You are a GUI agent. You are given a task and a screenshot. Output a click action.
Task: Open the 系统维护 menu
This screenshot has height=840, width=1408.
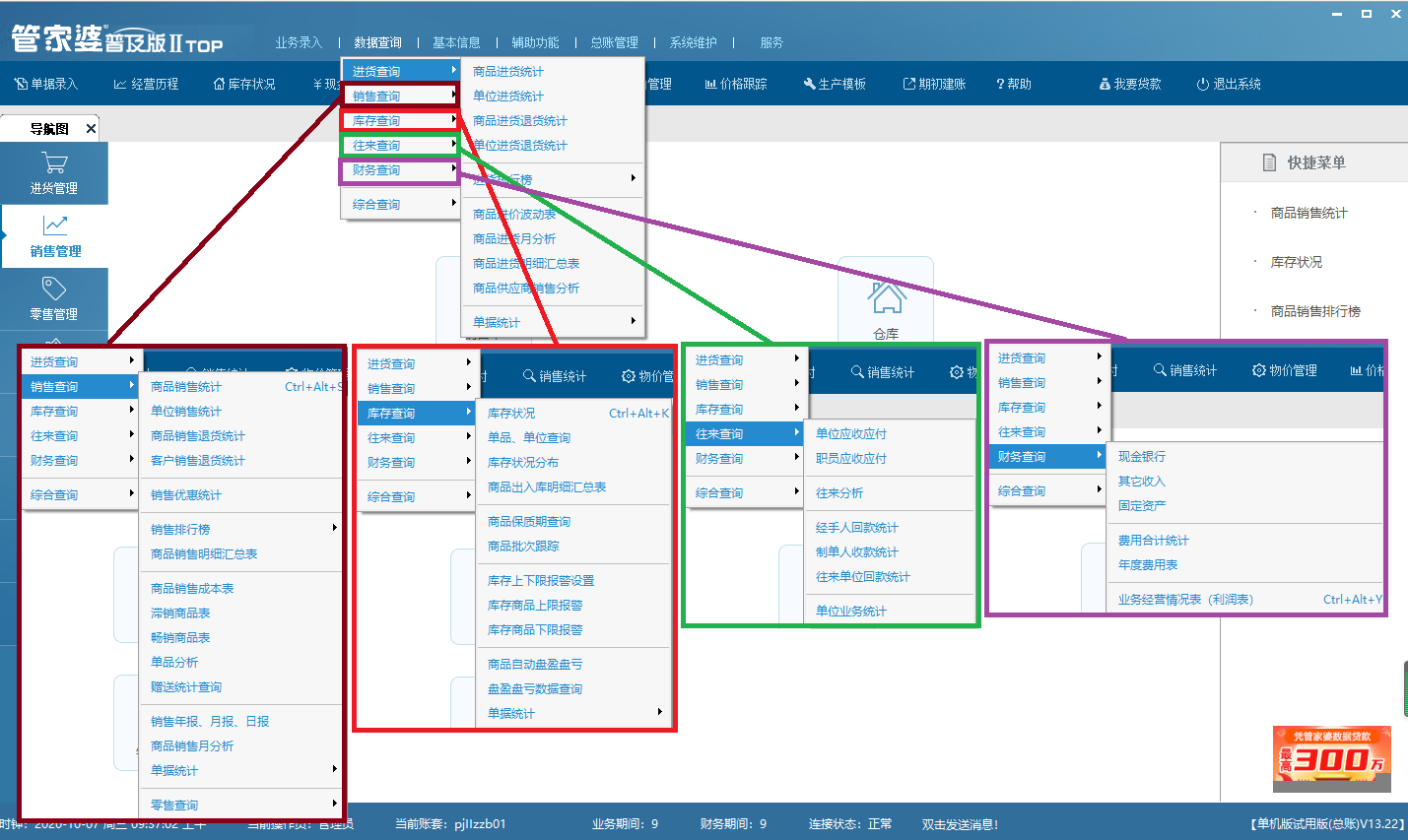click(x=693, y=42)
